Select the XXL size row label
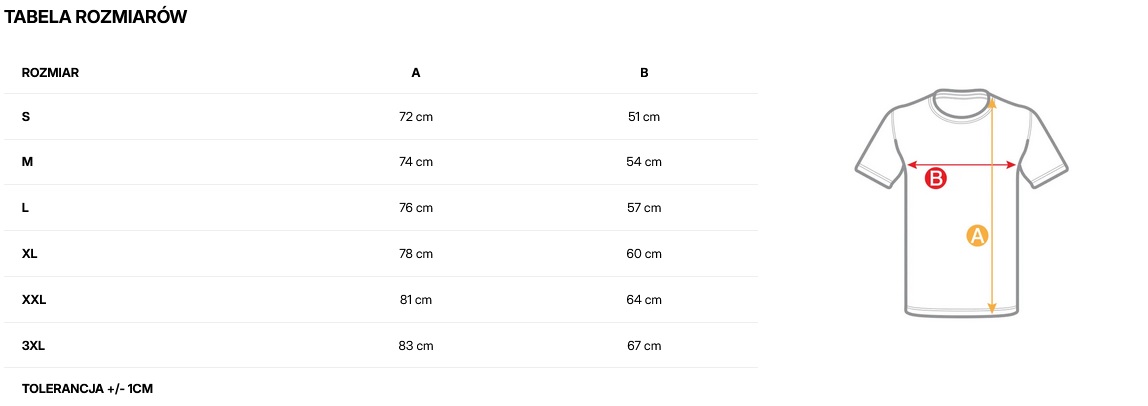This screenshot has width=1148, height=406. (x=34, y=300)
